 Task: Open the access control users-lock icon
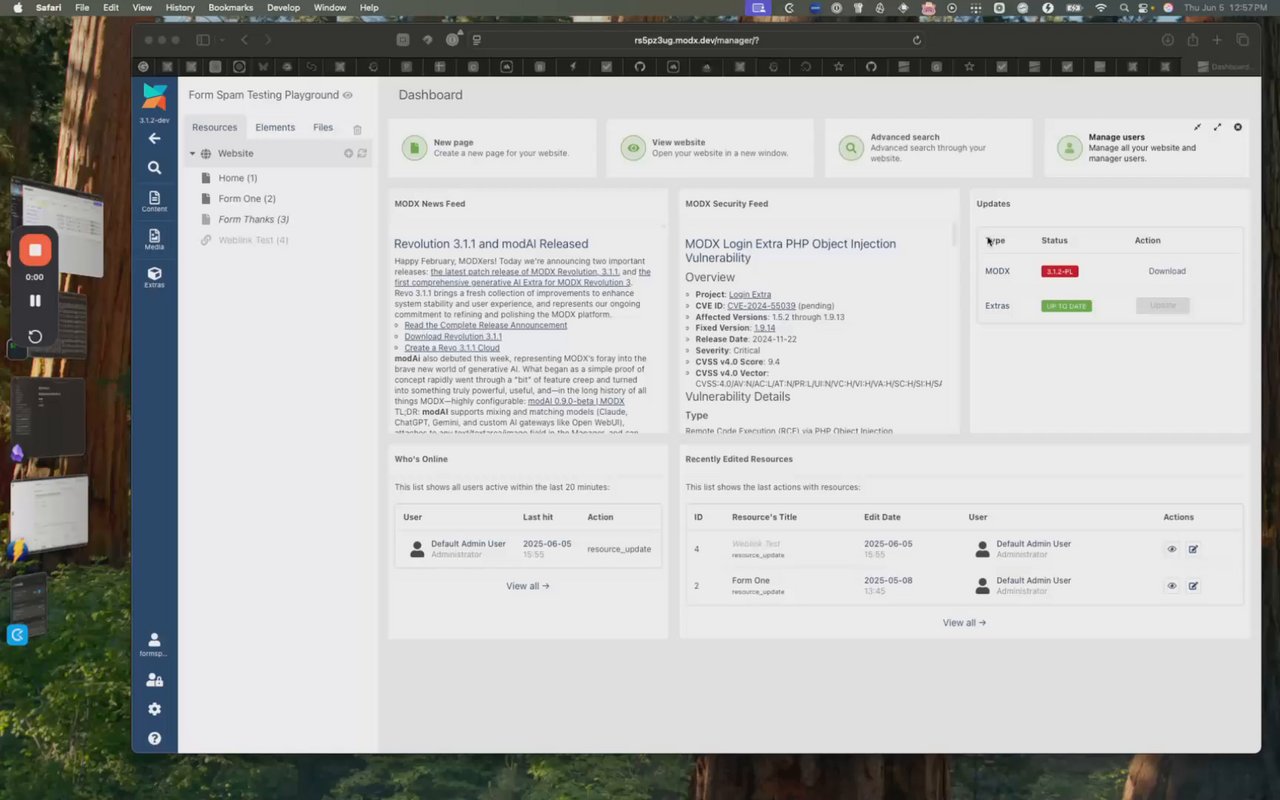pos(154,680)
